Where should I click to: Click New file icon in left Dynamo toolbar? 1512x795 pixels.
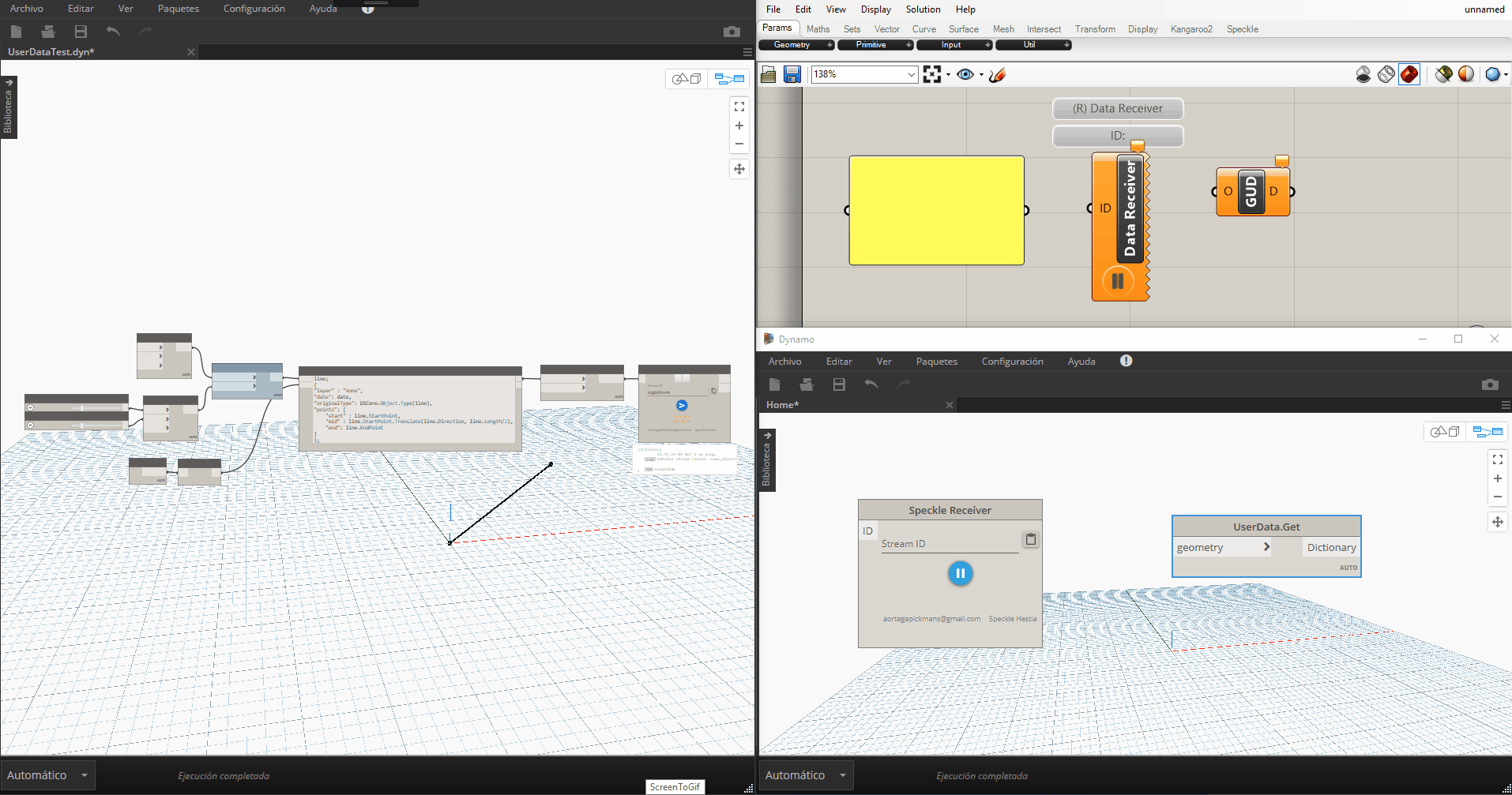point(17,32)
